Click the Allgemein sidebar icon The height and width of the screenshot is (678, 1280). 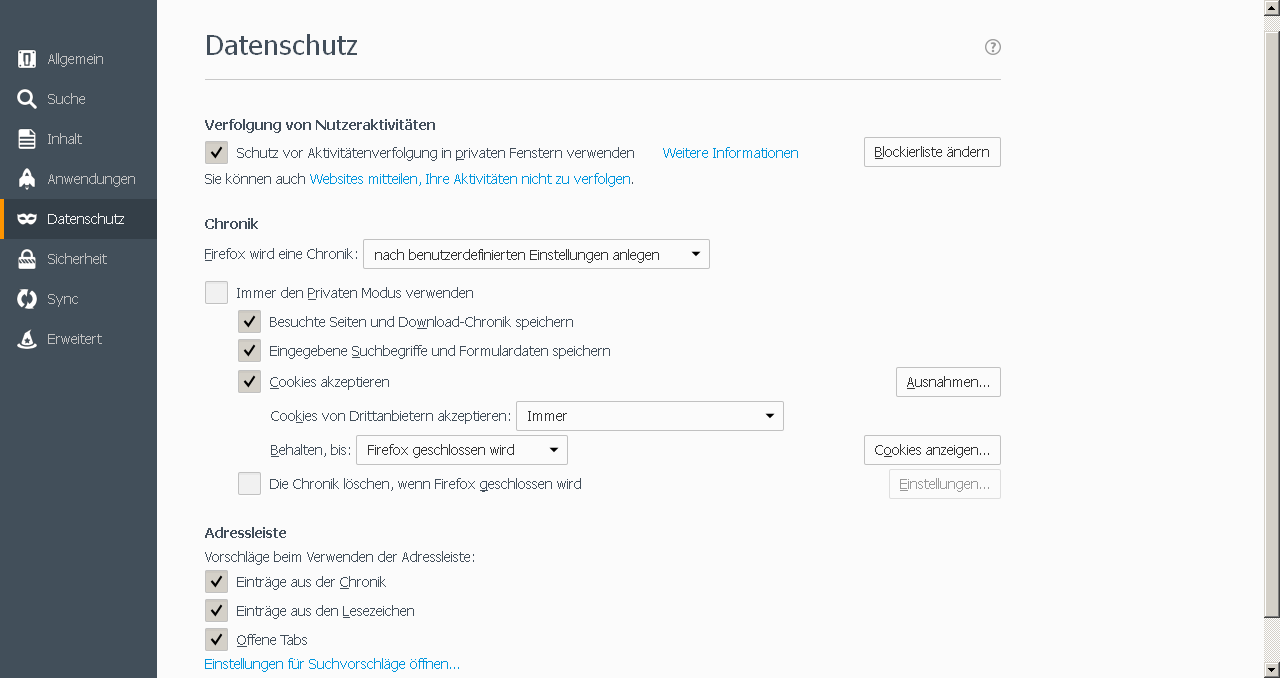pos(27,59)
